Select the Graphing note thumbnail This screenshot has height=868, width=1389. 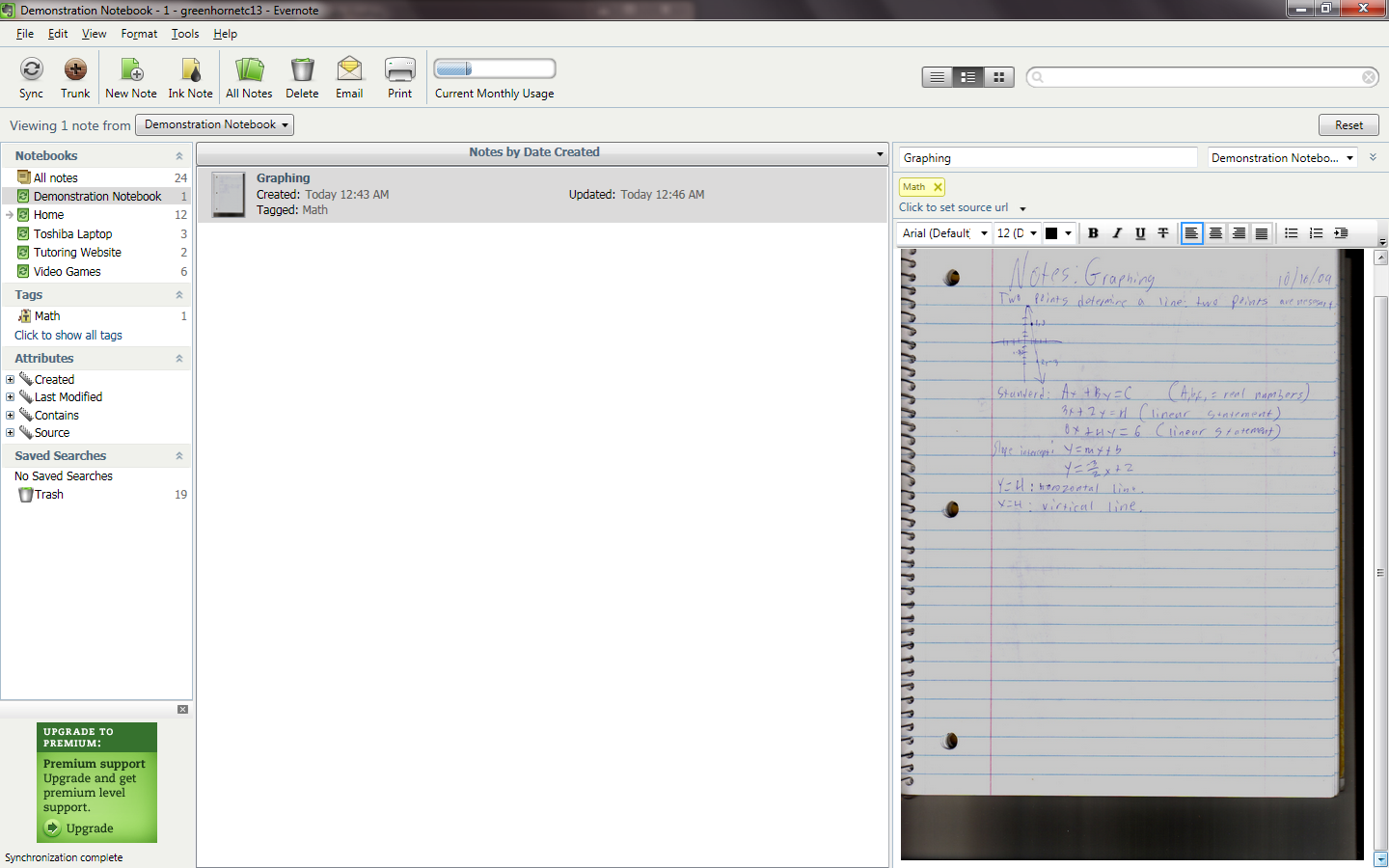tap(229, 194)
